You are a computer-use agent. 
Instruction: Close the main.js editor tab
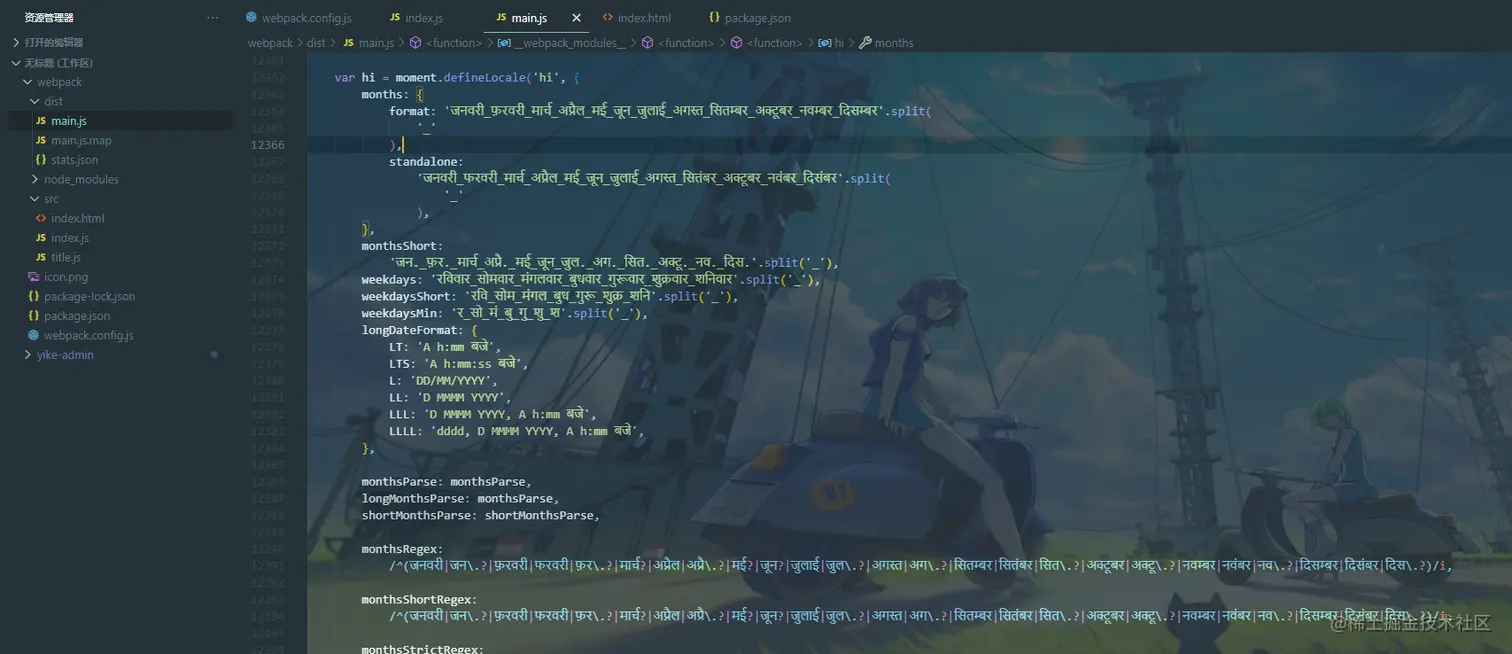[577, 18]
